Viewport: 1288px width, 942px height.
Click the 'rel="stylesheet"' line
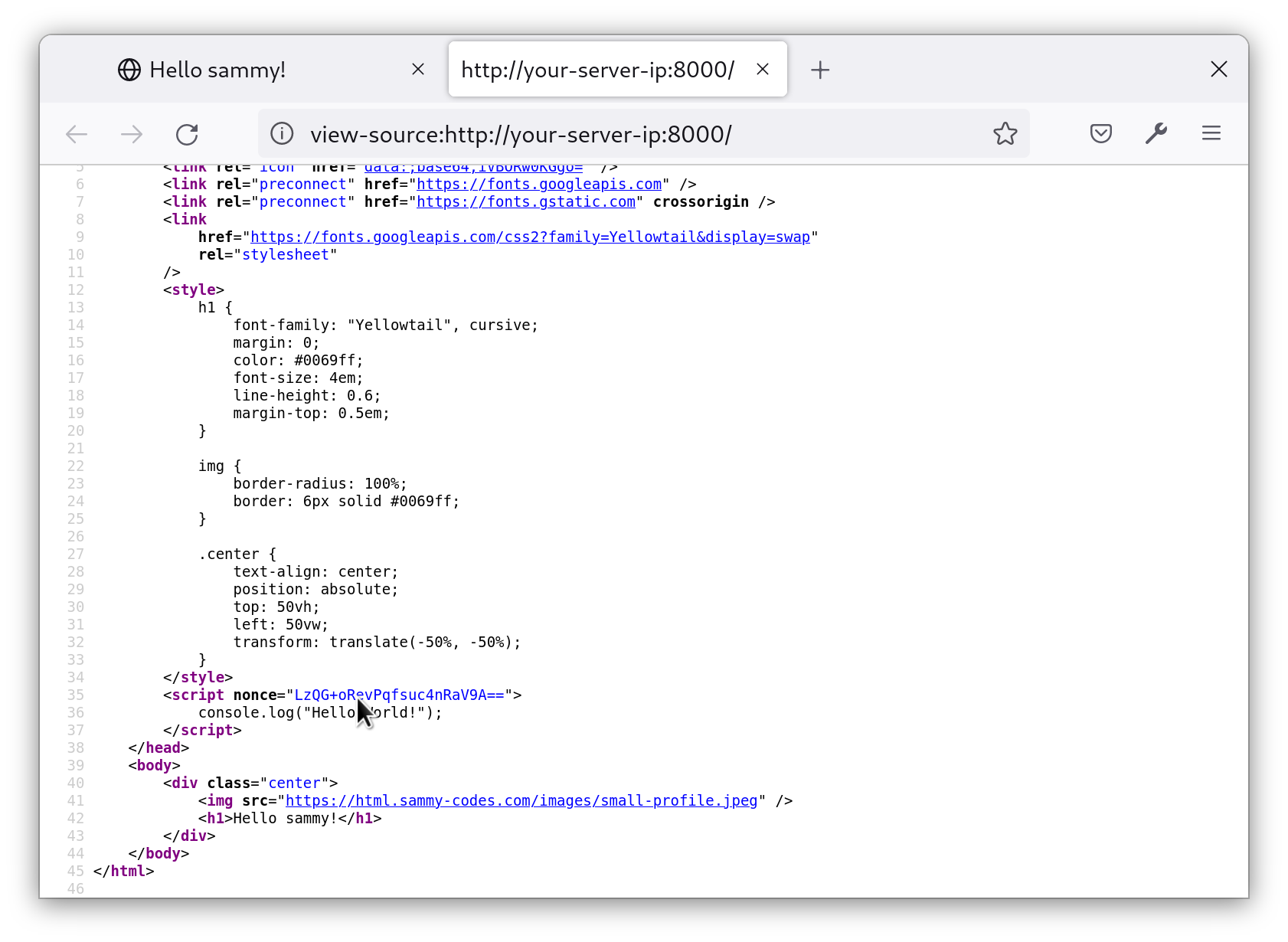(268, 254)
